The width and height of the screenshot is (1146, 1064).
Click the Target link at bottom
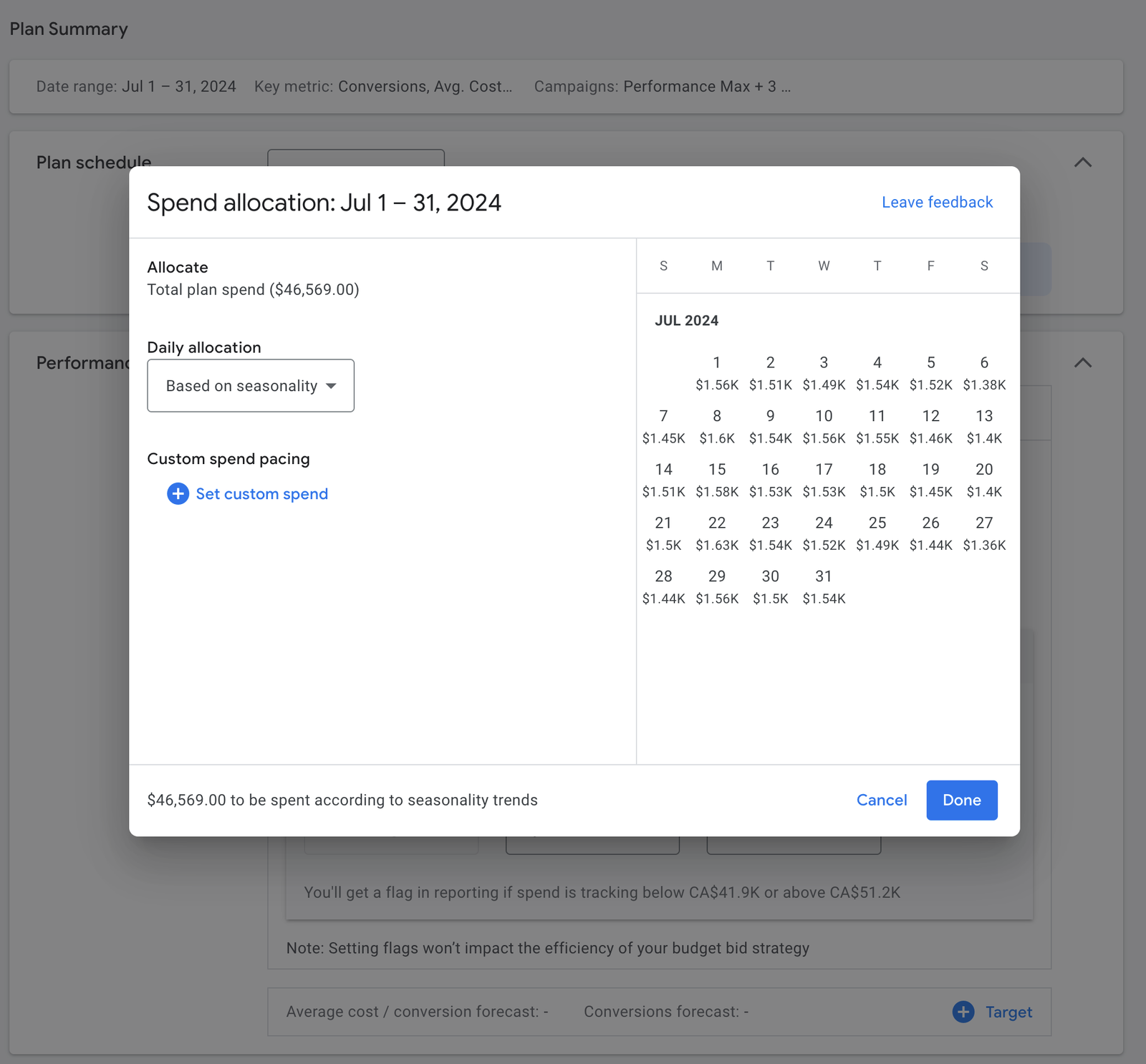tap(1008, 1012)
